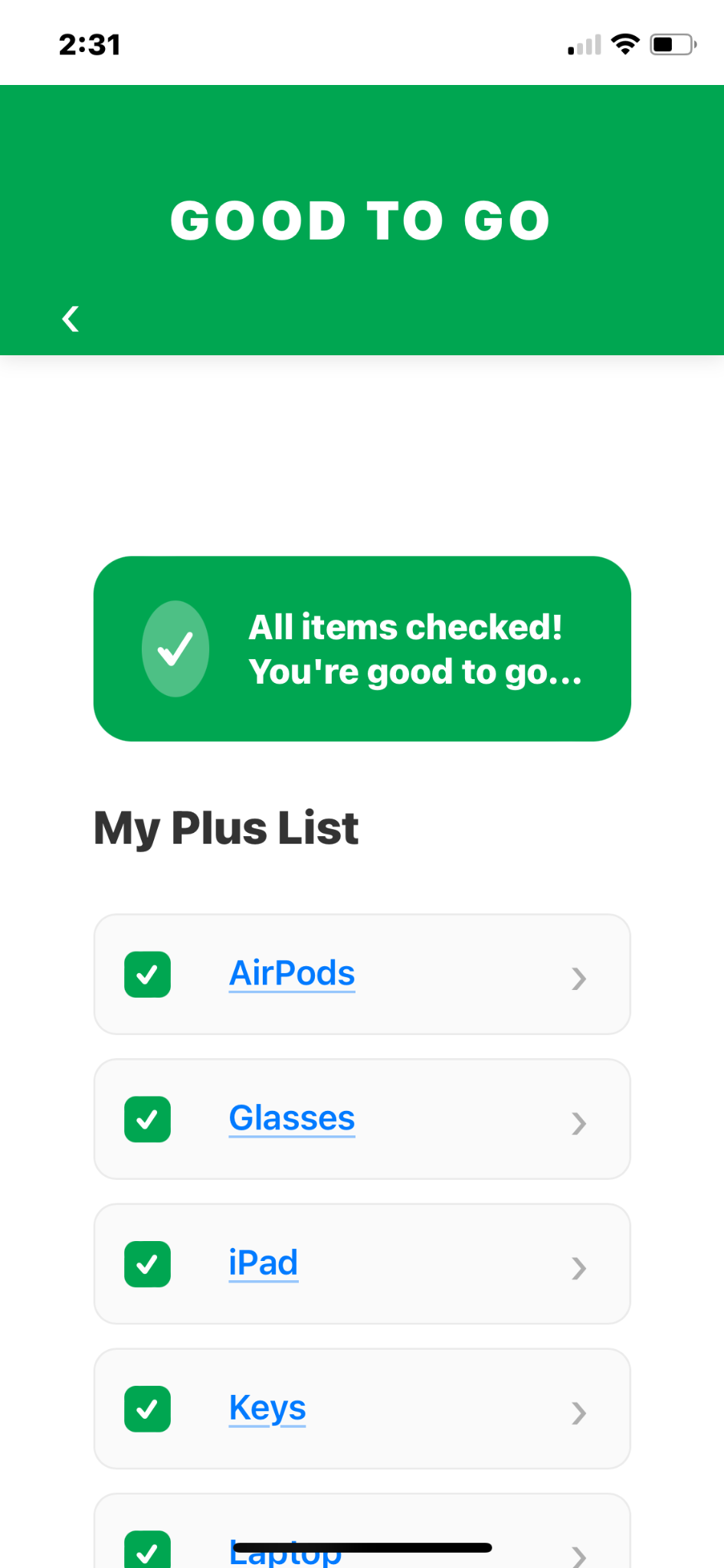Open the Glasses link

[x=292, y=1119]
